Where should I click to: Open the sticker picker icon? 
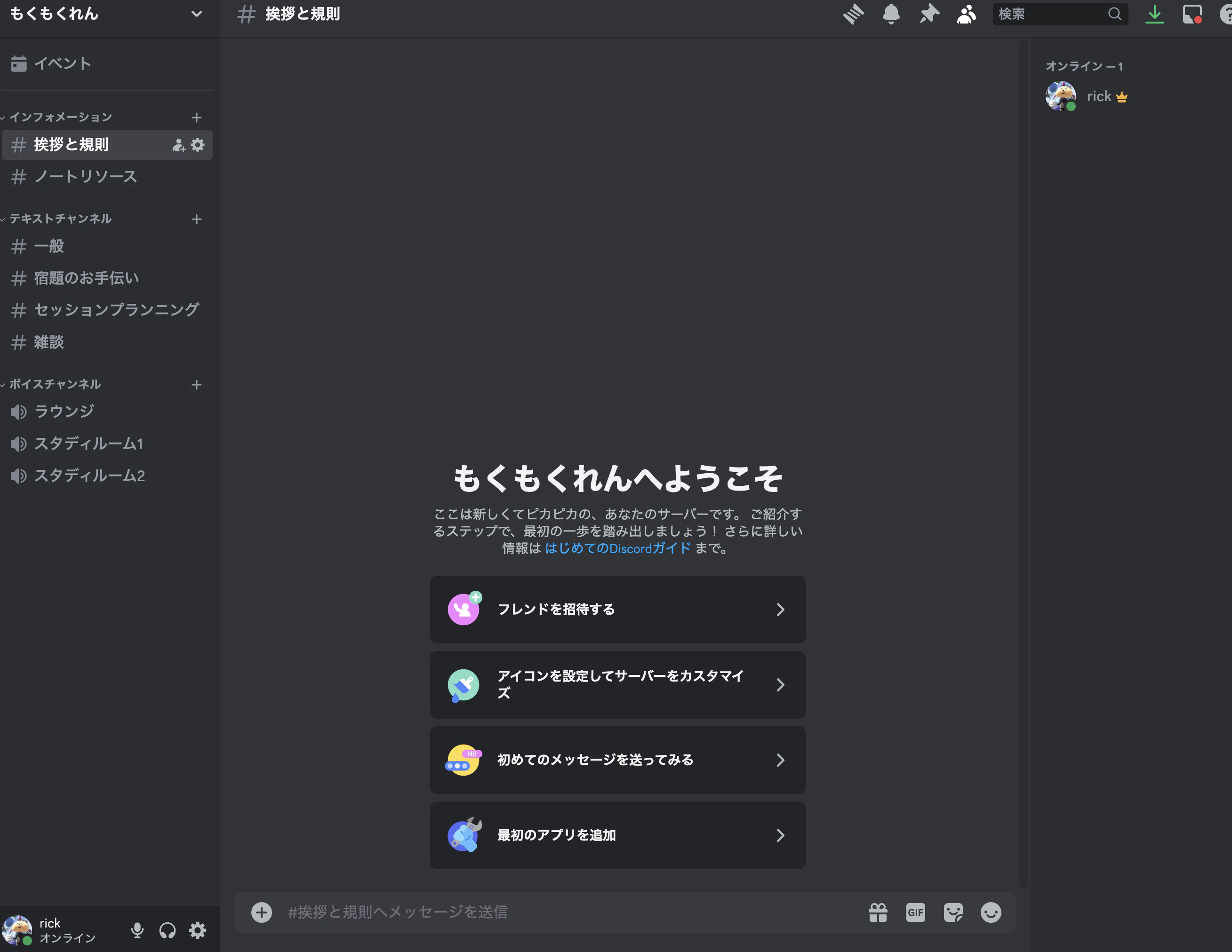[953, 912]
